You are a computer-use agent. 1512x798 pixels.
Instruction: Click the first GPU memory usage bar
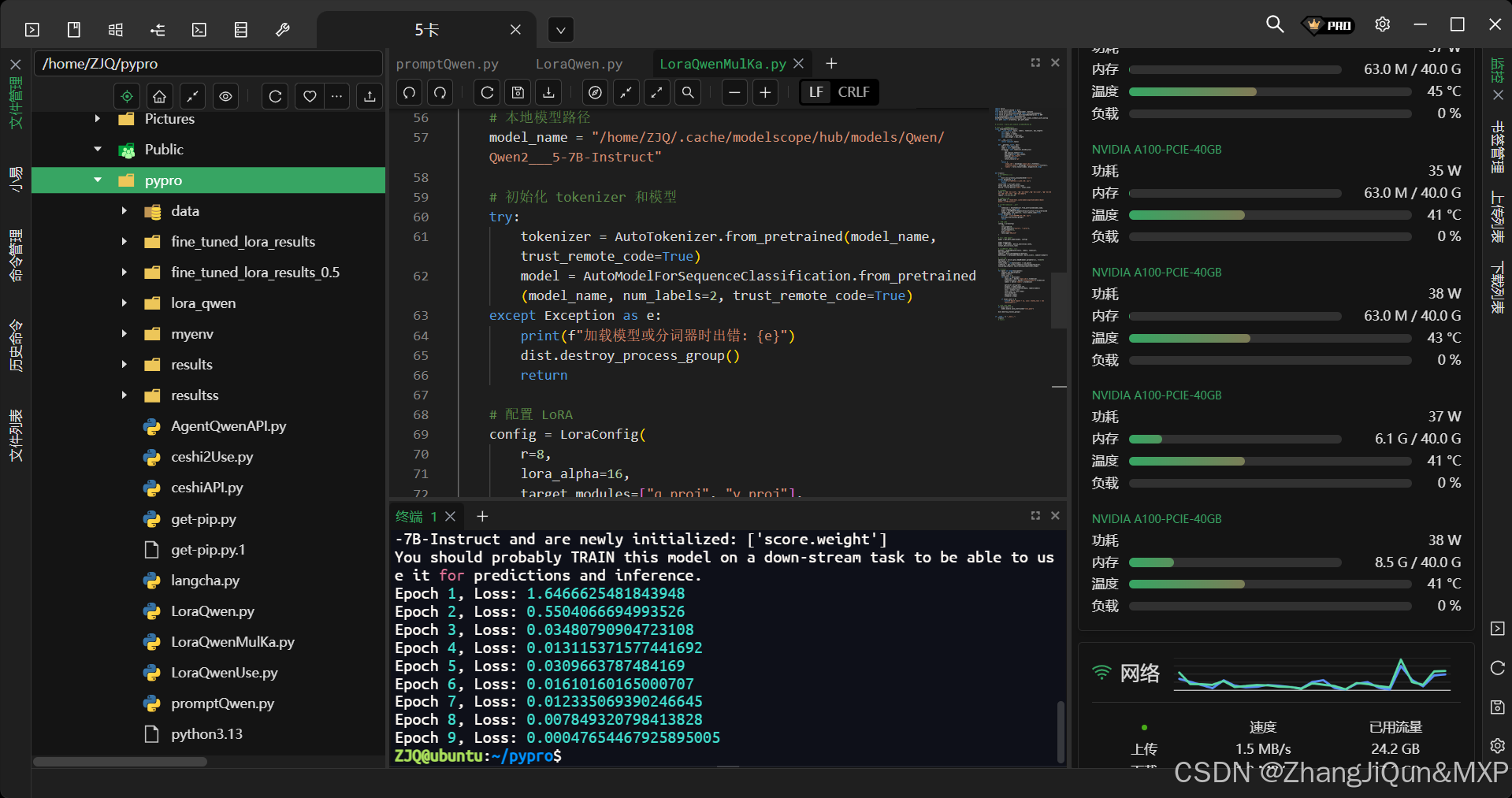point(1235,69)
